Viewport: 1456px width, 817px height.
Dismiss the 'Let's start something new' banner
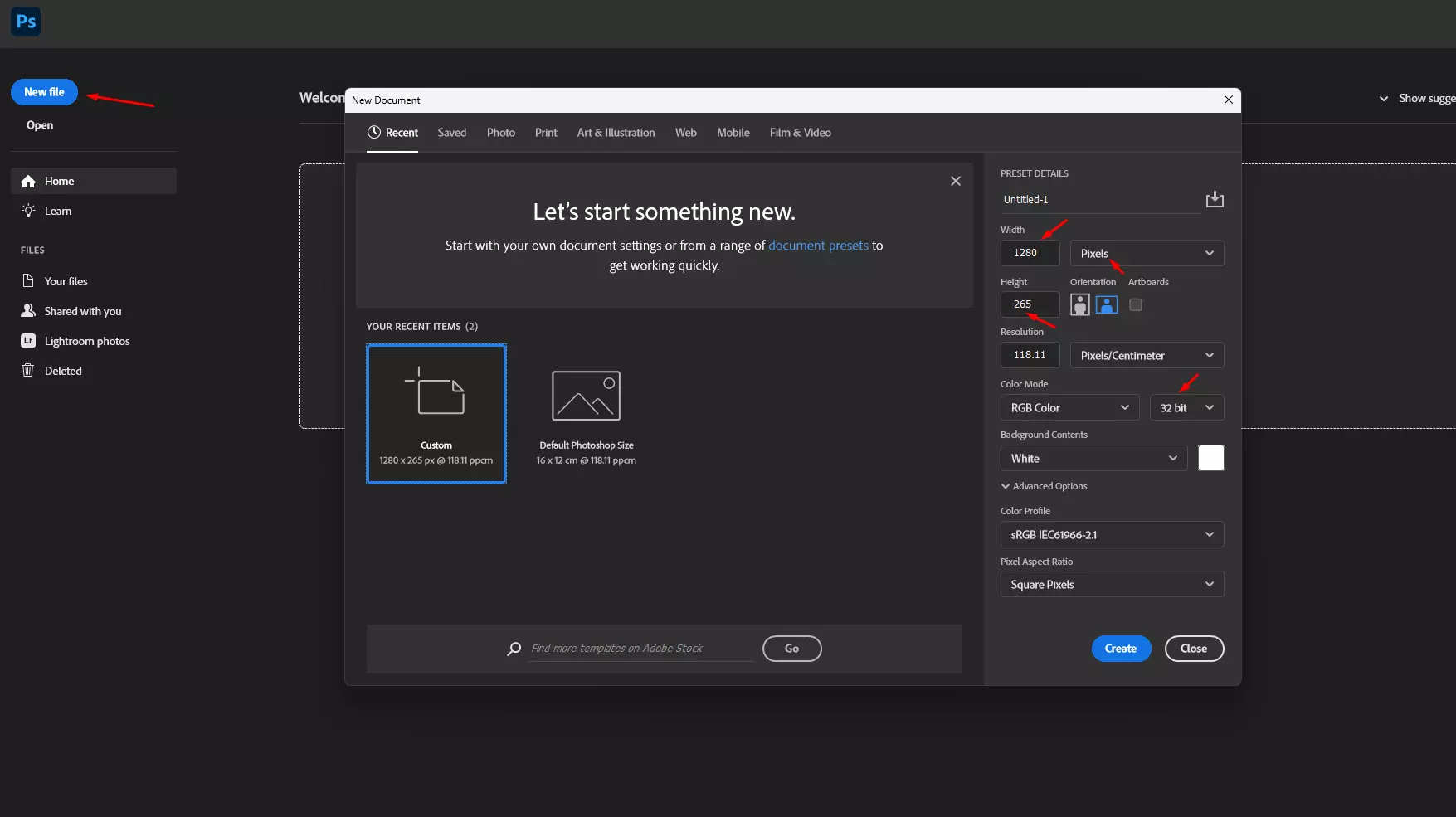pos(956,181)
